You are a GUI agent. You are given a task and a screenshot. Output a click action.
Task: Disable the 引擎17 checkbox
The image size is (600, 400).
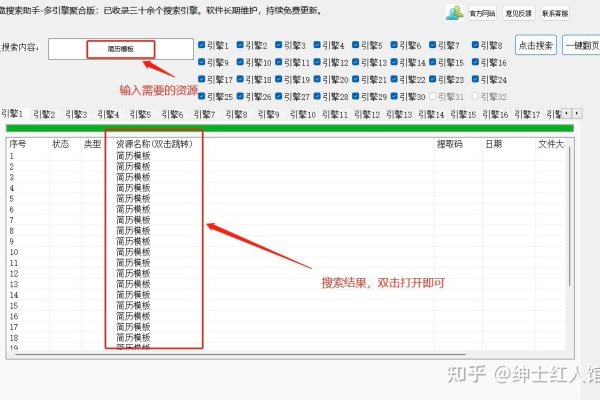pyautogui.click(x=202, y=79)
